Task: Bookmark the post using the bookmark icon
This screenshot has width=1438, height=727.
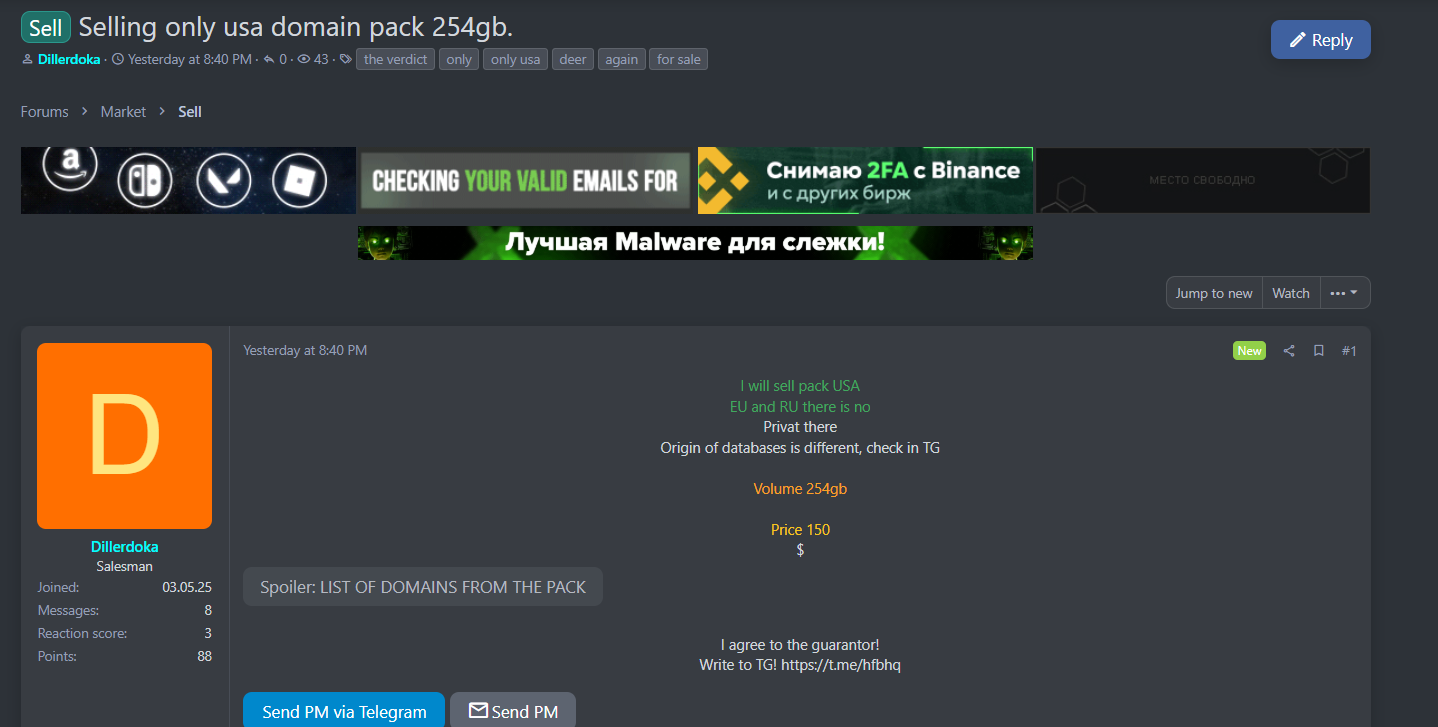Action: pos(1319,350)
